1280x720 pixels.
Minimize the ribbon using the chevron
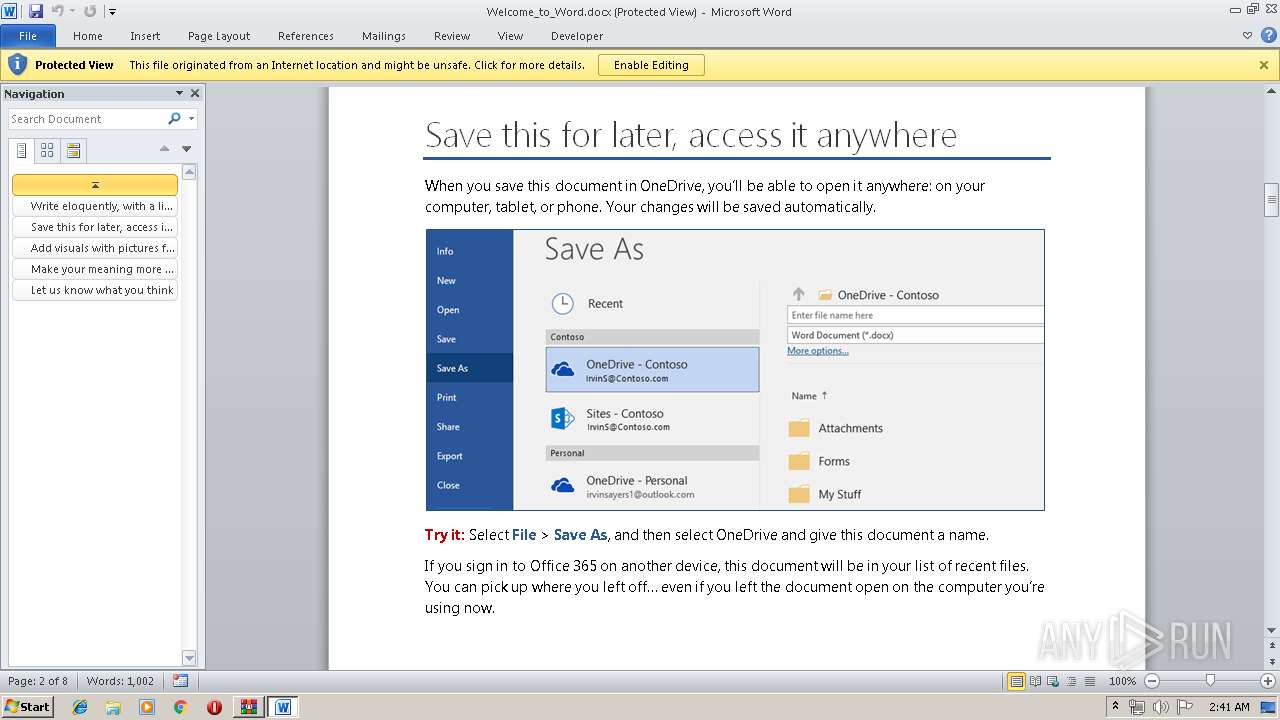[1247, 35]
